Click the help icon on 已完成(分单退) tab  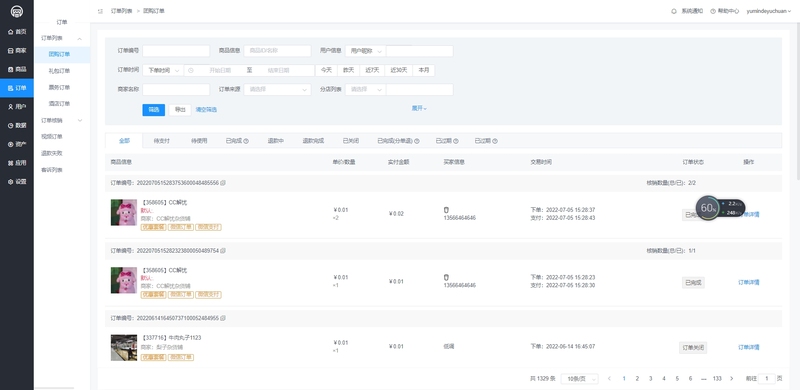tap(417, 141)
